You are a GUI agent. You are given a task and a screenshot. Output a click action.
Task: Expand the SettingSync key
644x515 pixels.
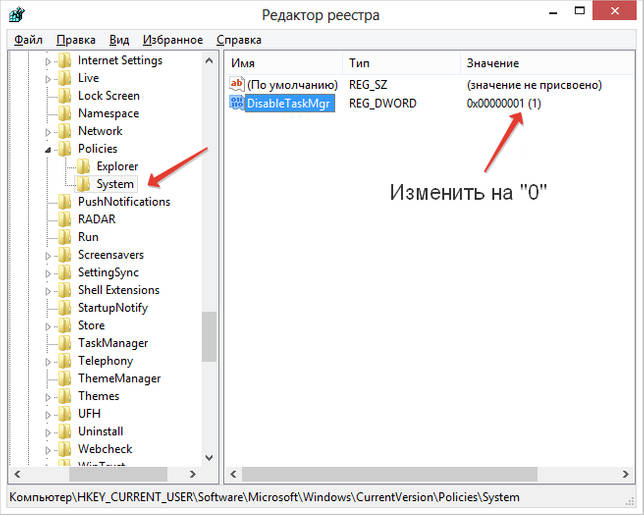click(x=48, y=274)
